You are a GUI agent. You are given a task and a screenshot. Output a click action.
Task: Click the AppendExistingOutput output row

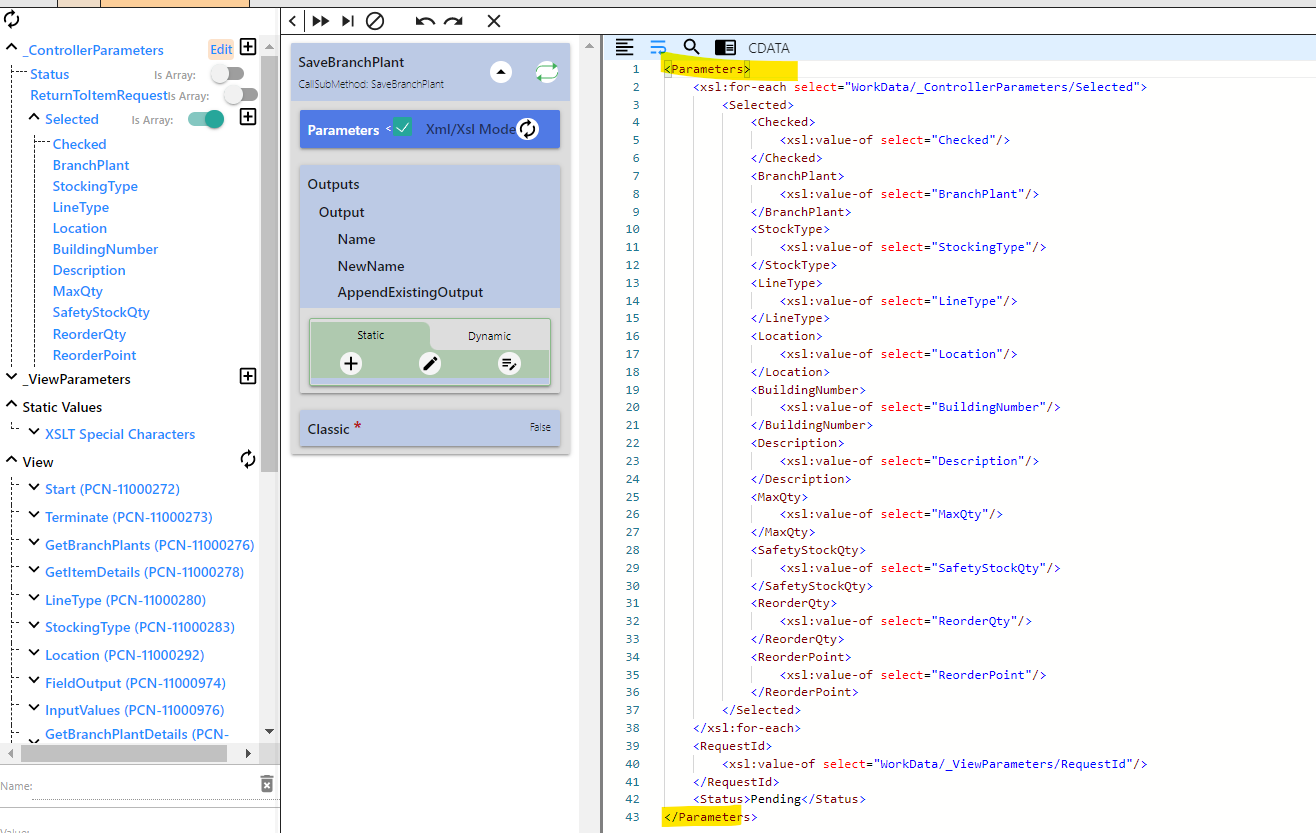click(x=410, y=293)
